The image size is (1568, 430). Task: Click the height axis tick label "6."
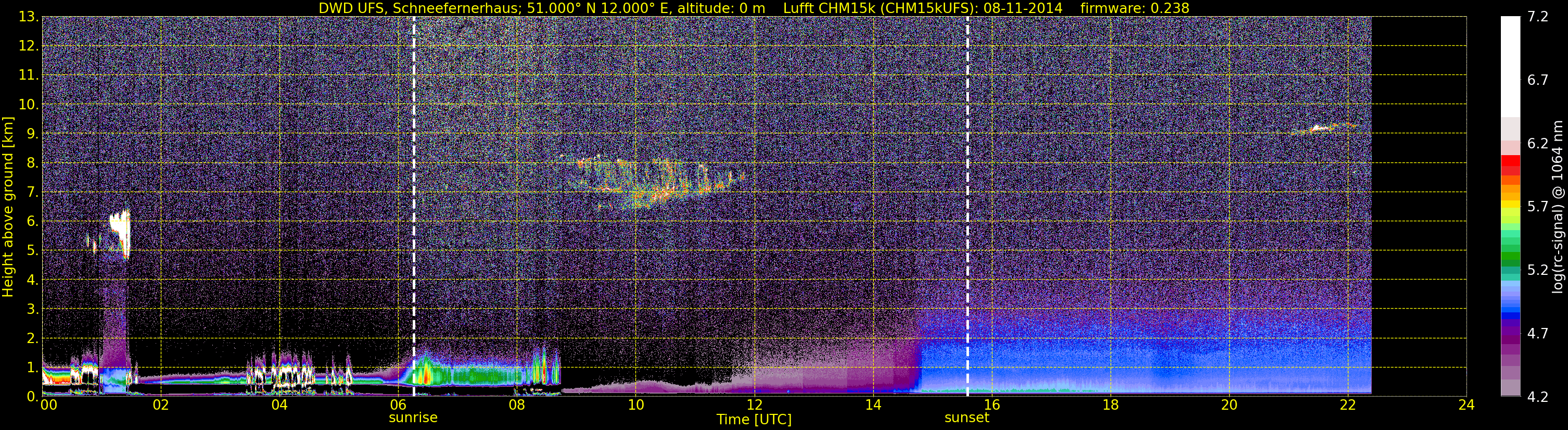[32, 222]
